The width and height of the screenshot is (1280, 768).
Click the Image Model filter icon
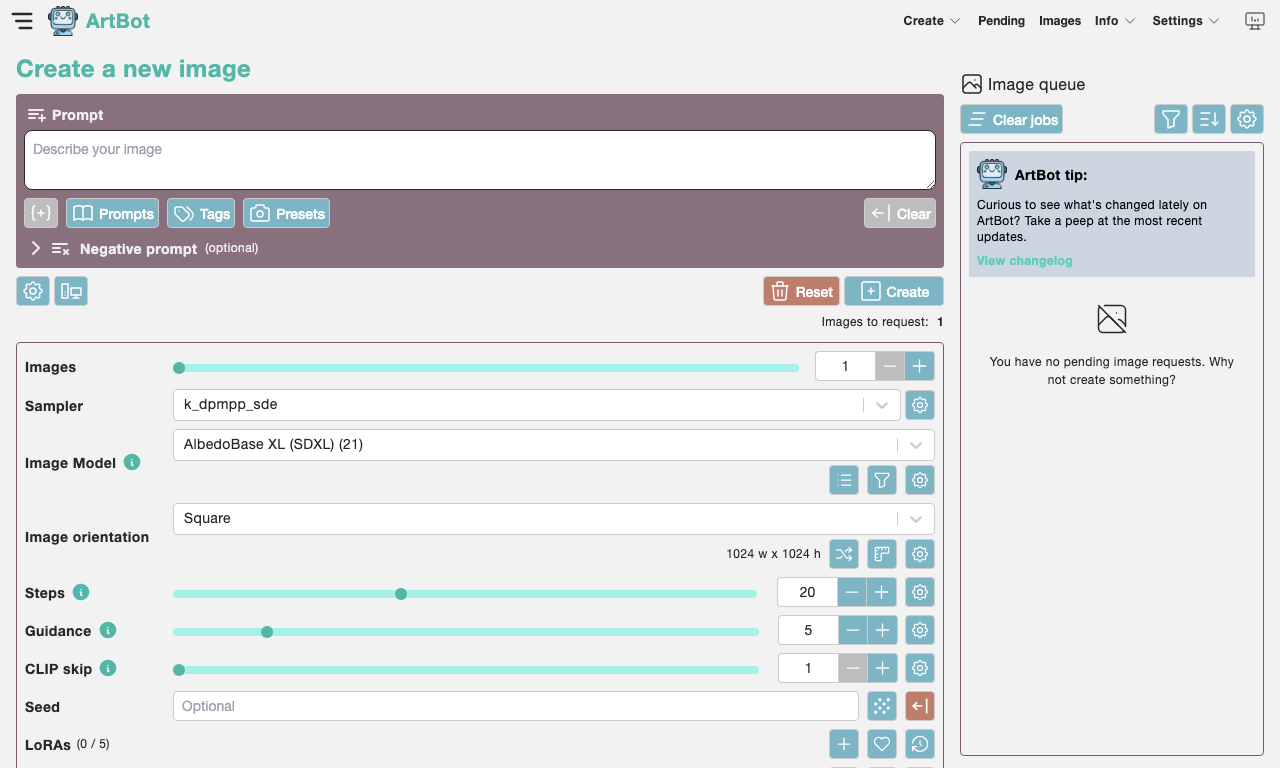coord(882,480)
